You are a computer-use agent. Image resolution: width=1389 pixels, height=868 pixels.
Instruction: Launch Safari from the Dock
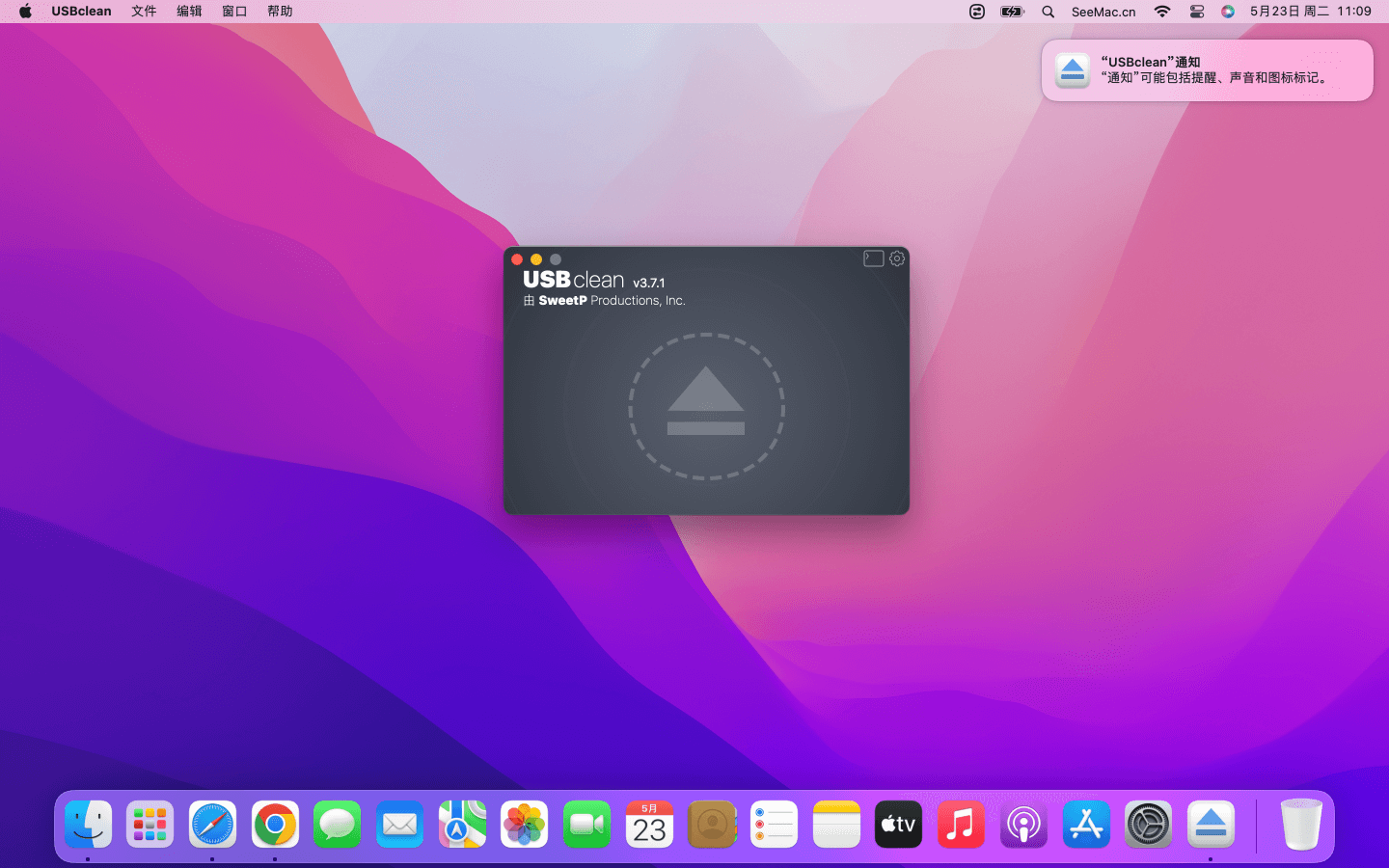point(212,825)
